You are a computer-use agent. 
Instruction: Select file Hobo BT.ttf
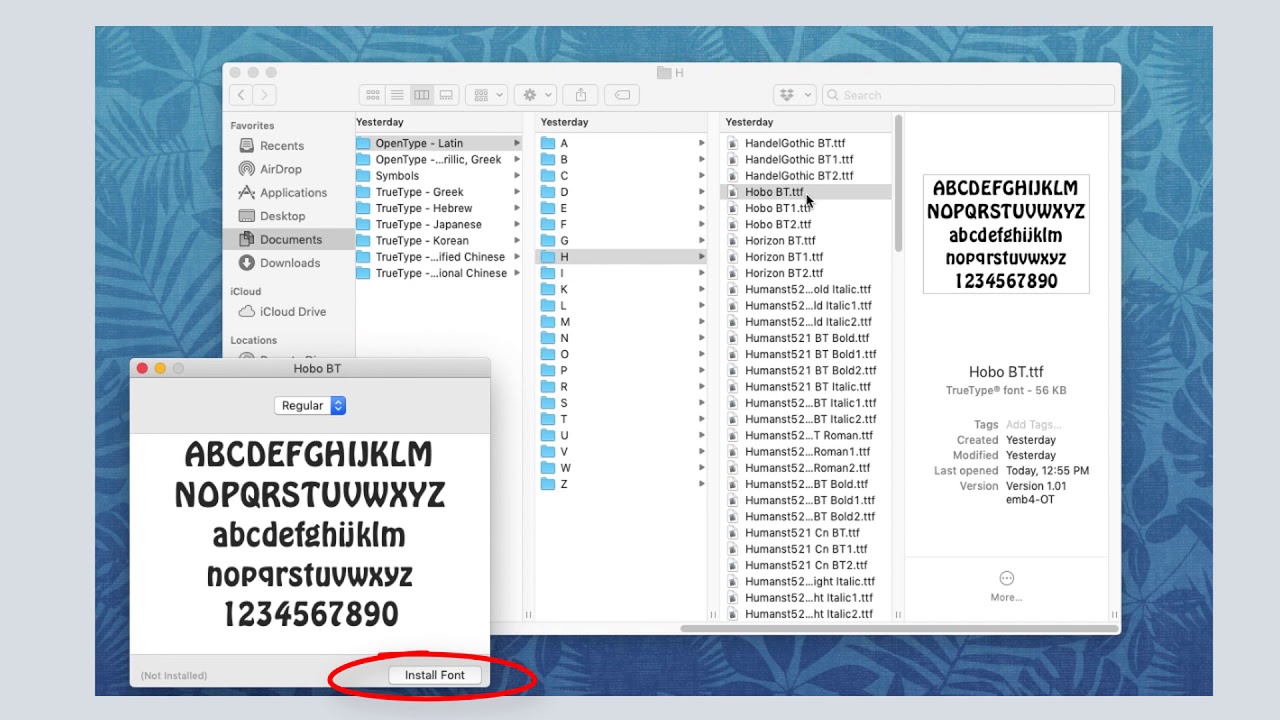[x=806, y=192]
